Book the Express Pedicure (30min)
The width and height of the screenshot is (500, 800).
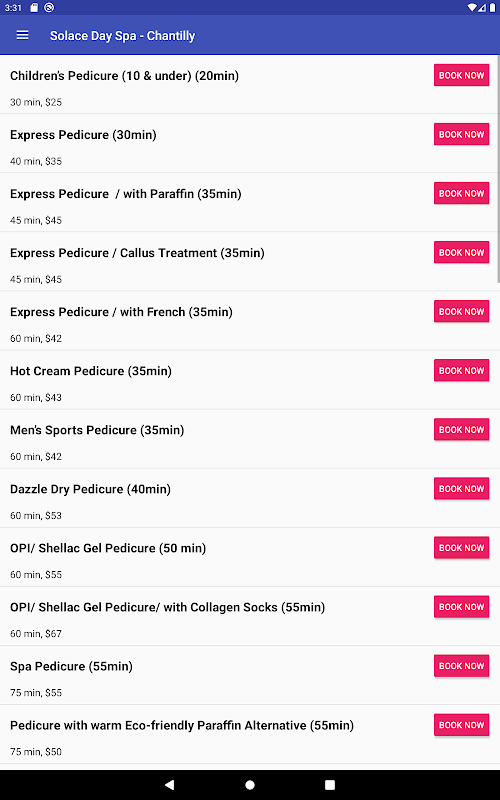(461, 134)
